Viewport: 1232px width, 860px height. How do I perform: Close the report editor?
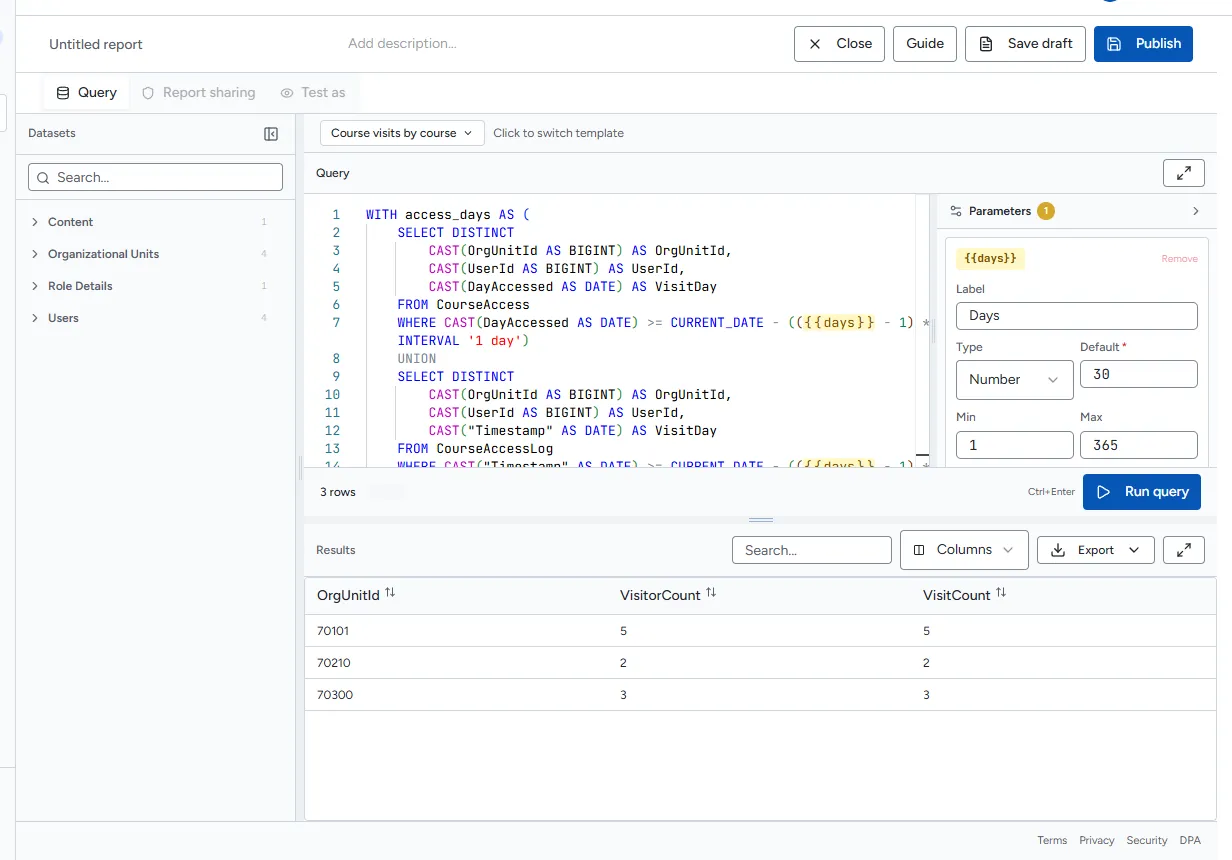tap(839, 44)
